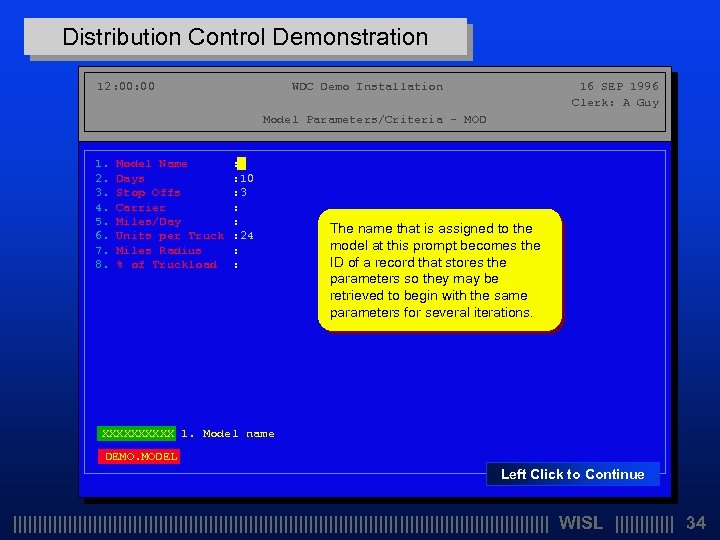Click the Left Click to Continue button

[573, 474]
